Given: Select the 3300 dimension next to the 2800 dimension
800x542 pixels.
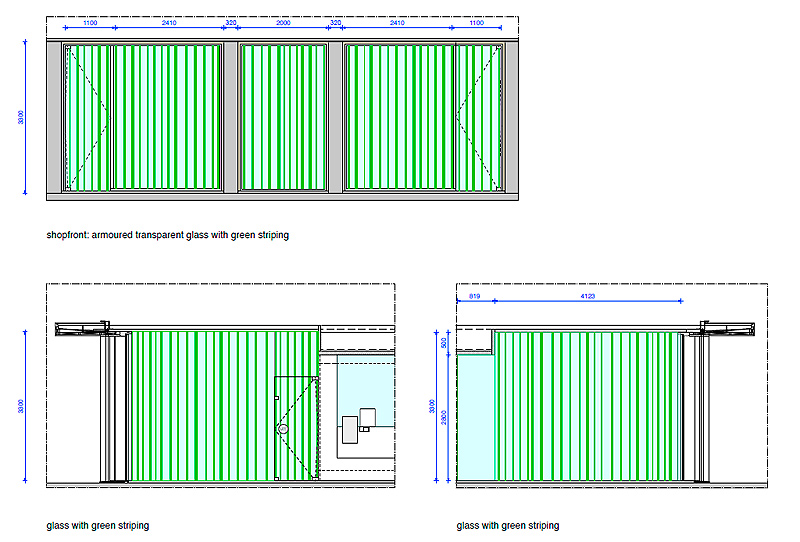Looking at the screenshot, I should tap(432, 406).
